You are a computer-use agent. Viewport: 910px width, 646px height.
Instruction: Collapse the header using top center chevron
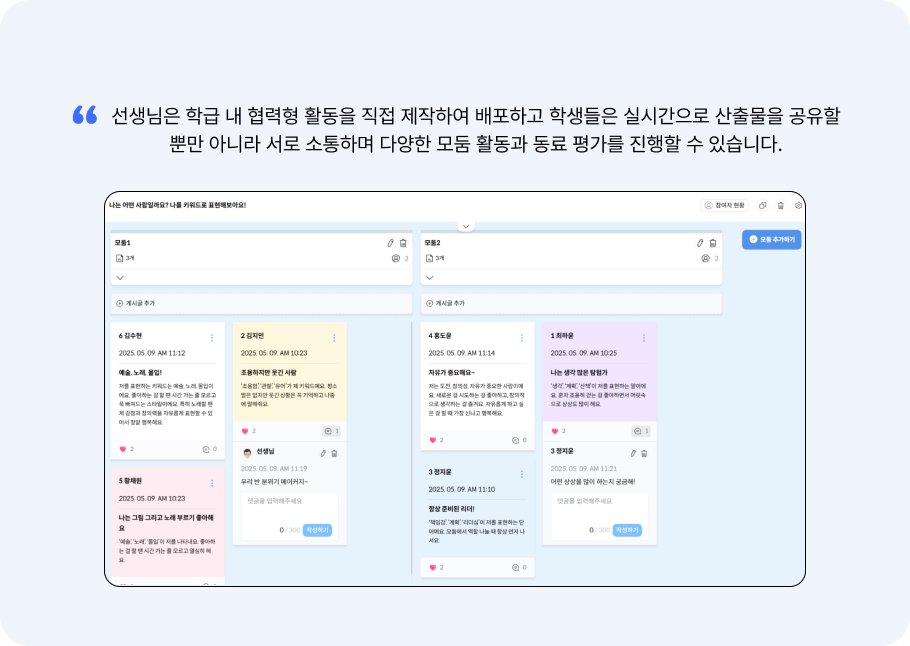tap(465, 226)
